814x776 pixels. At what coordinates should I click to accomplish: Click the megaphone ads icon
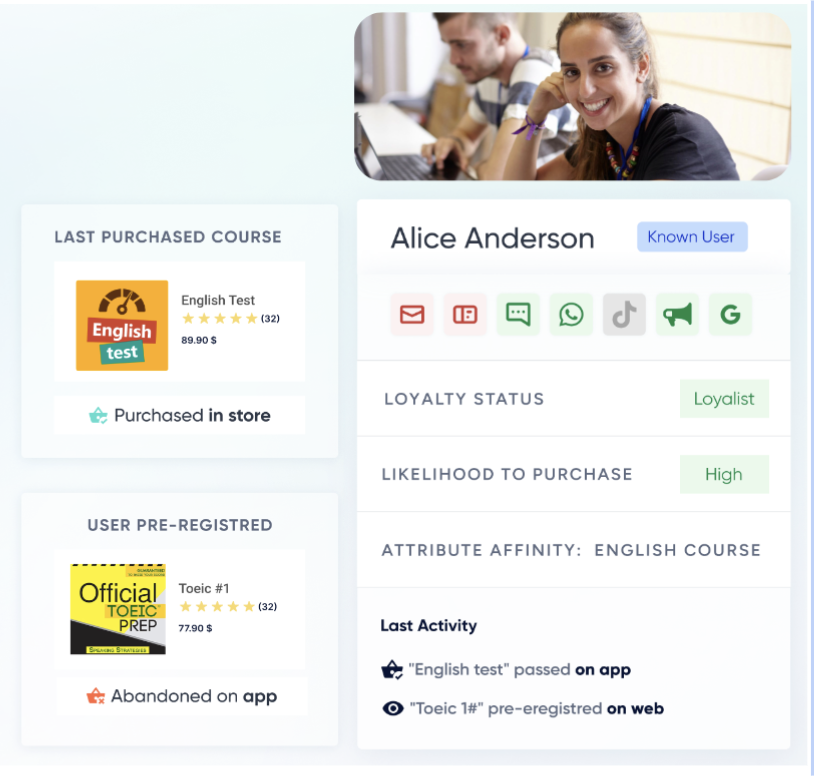tap(677, 315)
